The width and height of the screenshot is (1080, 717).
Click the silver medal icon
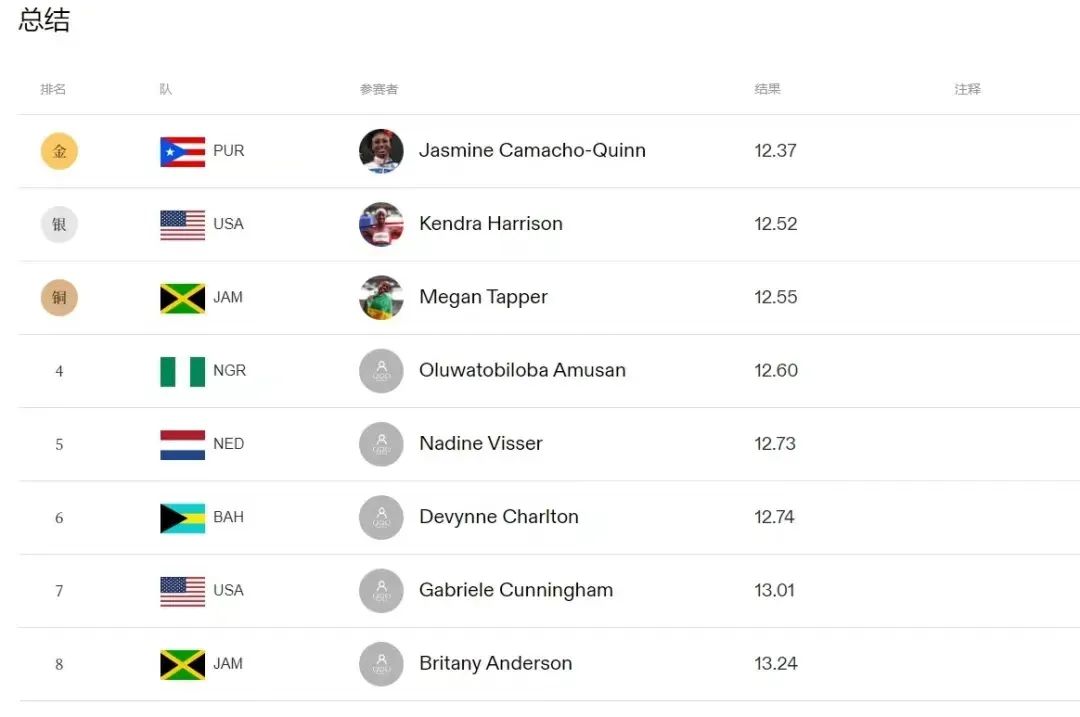point(59,224)
